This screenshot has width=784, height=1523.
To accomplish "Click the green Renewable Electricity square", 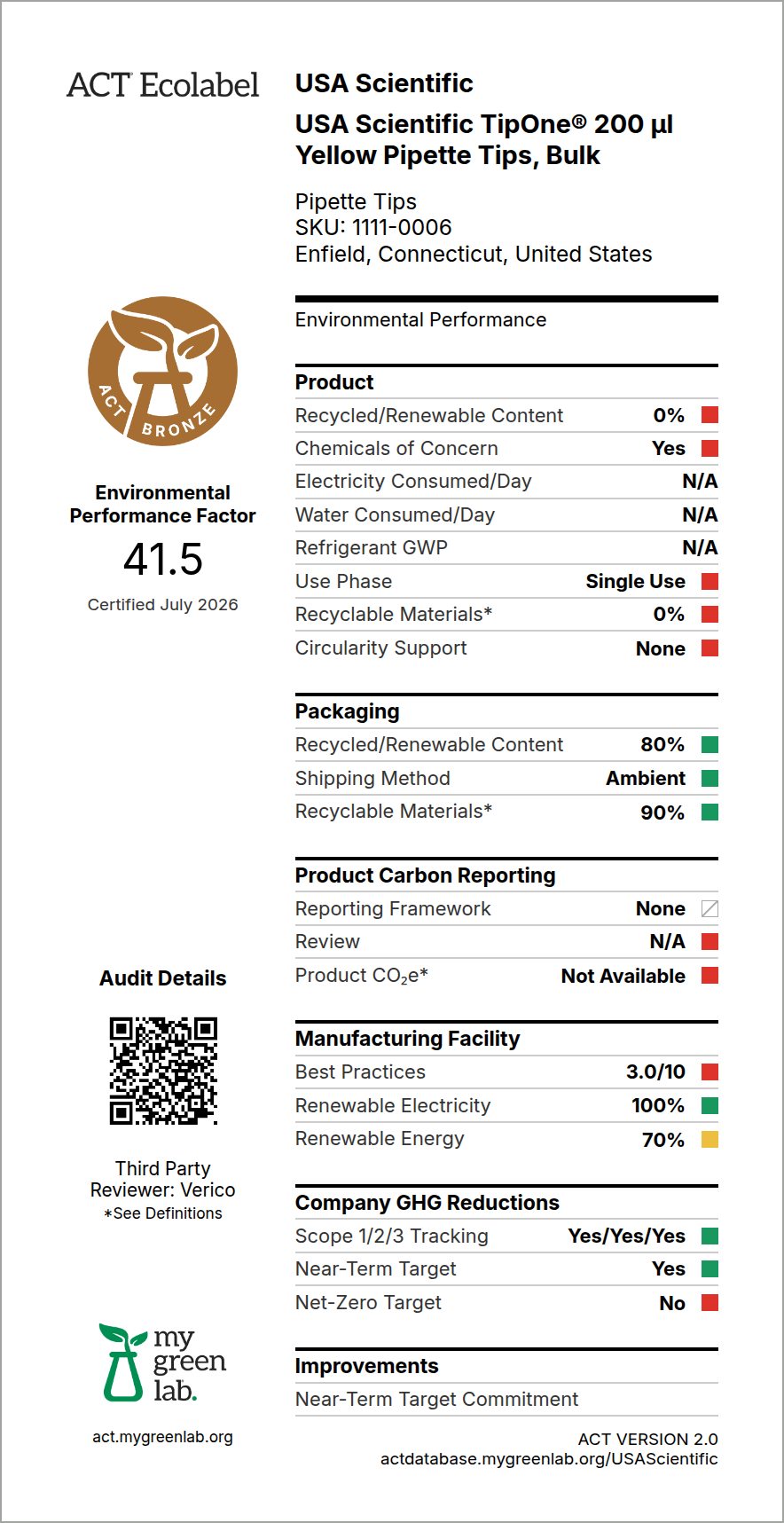I will click(710, 1105).
